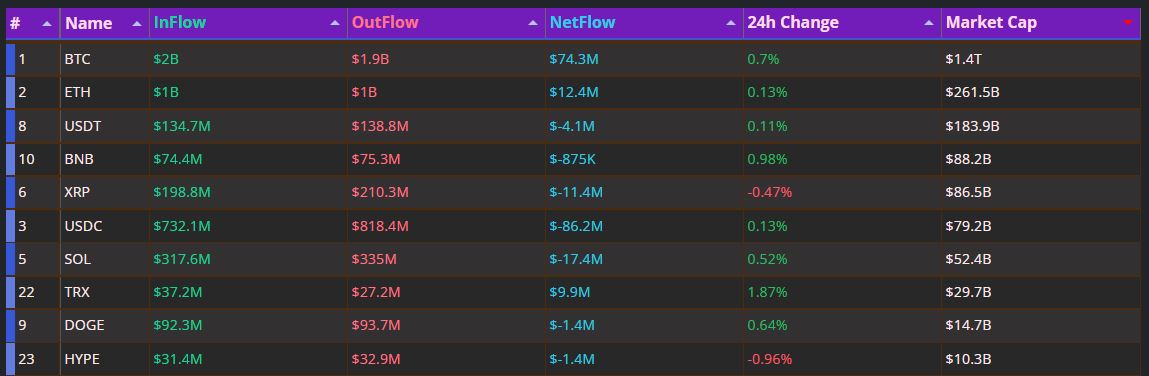Click NetFlow column sort arrow
Image resolution: width=1149 pixels, height=376 pixels.
click(x=731, y=23)
